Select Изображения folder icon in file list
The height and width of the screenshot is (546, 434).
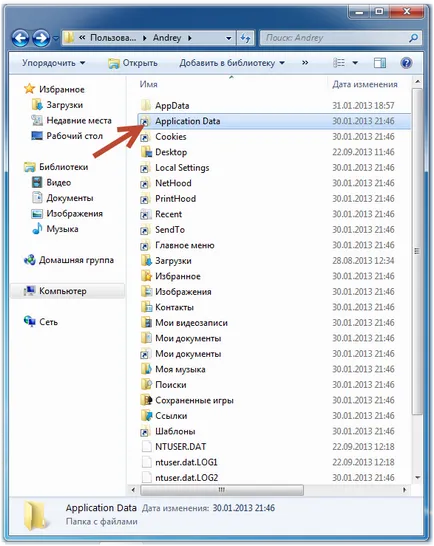point(146,291)
